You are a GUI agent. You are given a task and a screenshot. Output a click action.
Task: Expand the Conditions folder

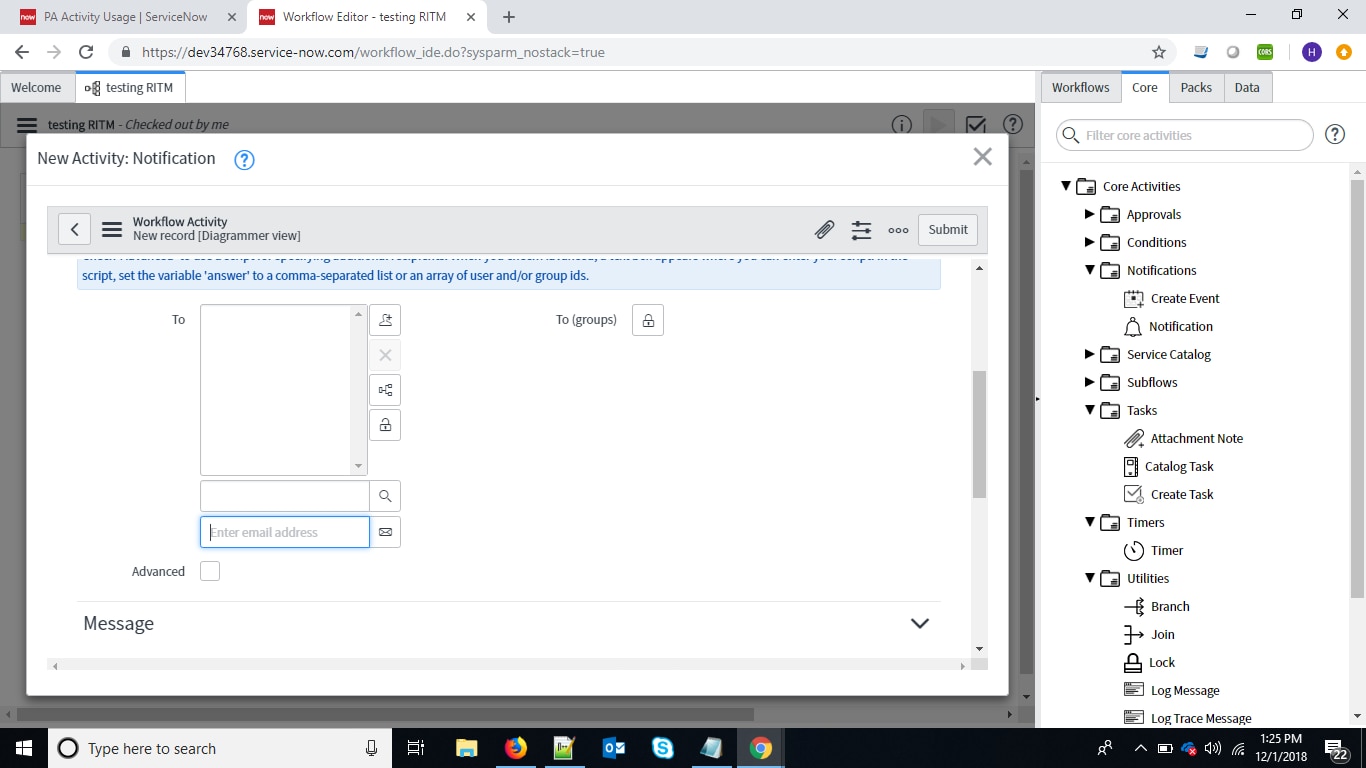tap(1090, 242)
